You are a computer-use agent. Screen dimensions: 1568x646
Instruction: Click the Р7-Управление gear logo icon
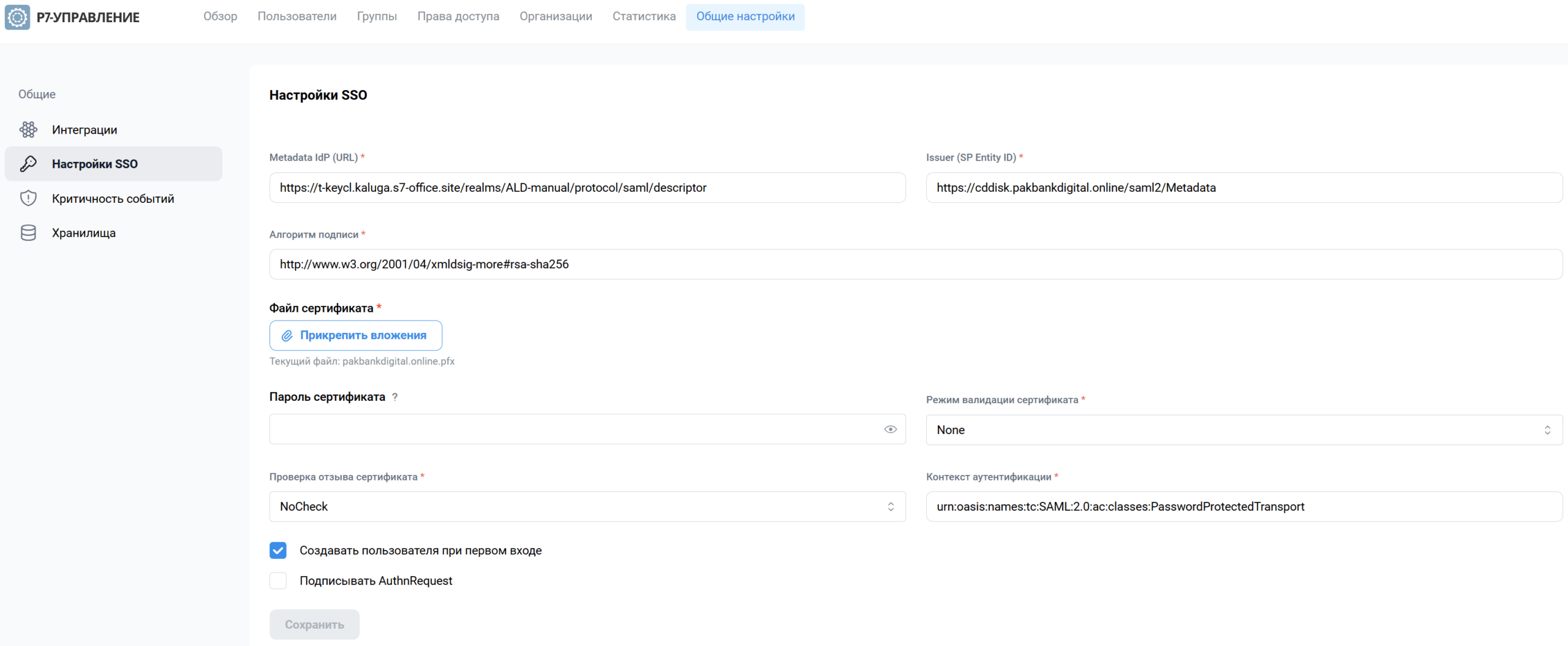click(17, 17)
